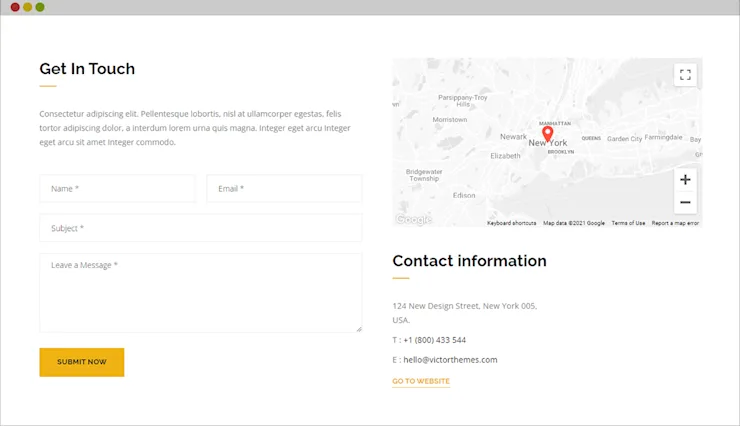Select the Get In Touch heading
Viewport: 740px width, 426px height.
pos(87,69)
